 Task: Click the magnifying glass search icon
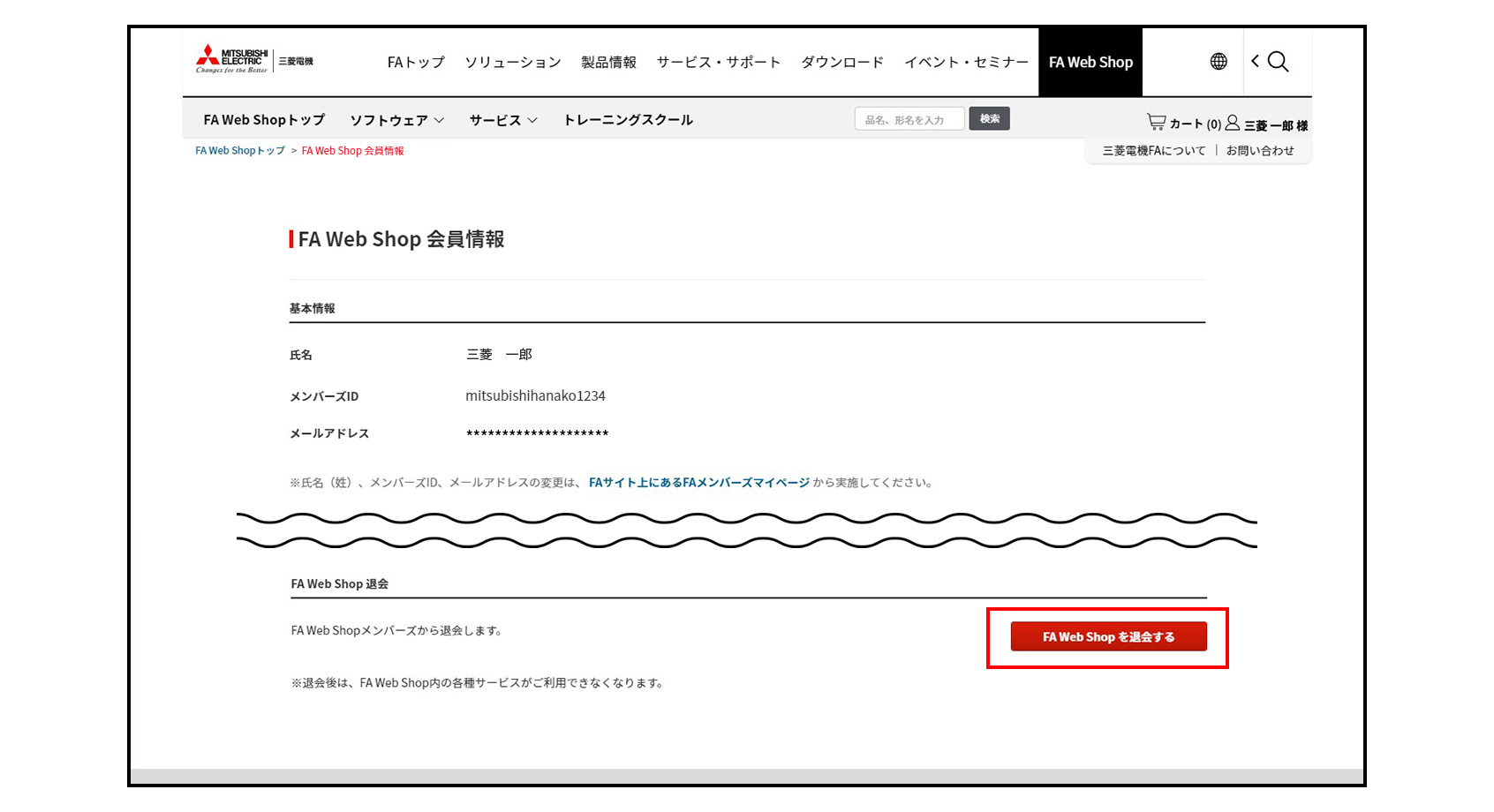coord(1278,61)
